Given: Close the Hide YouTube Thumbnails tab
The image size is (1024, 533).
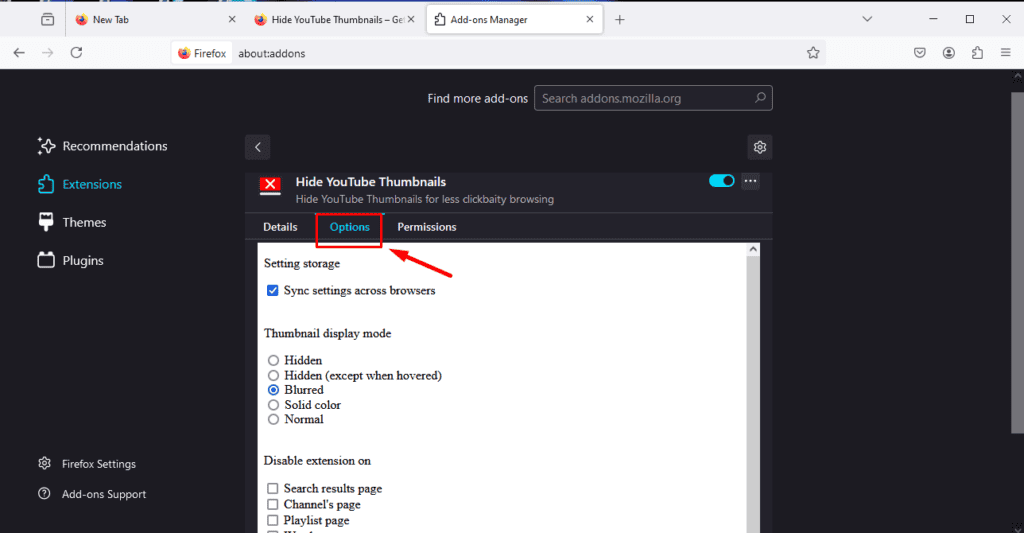Looking at the screenshot, I should (411, 20).
